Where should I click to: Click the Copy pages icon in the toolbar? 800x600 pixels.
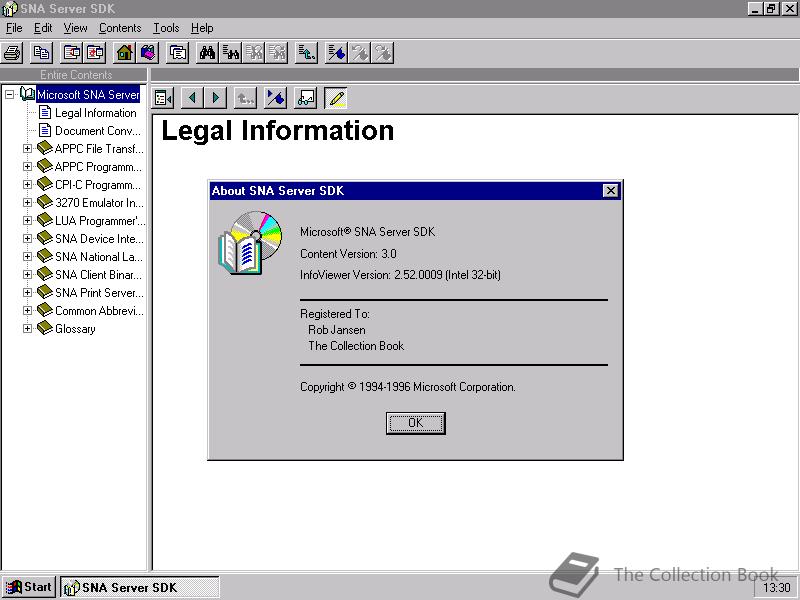click(x=41, y=53)
